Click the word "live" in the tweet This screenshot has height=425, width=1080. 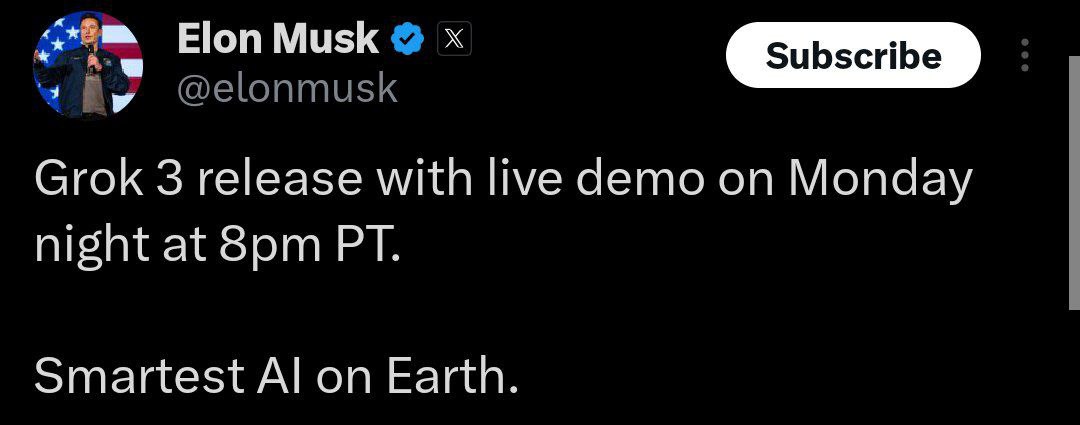(515, 181)
